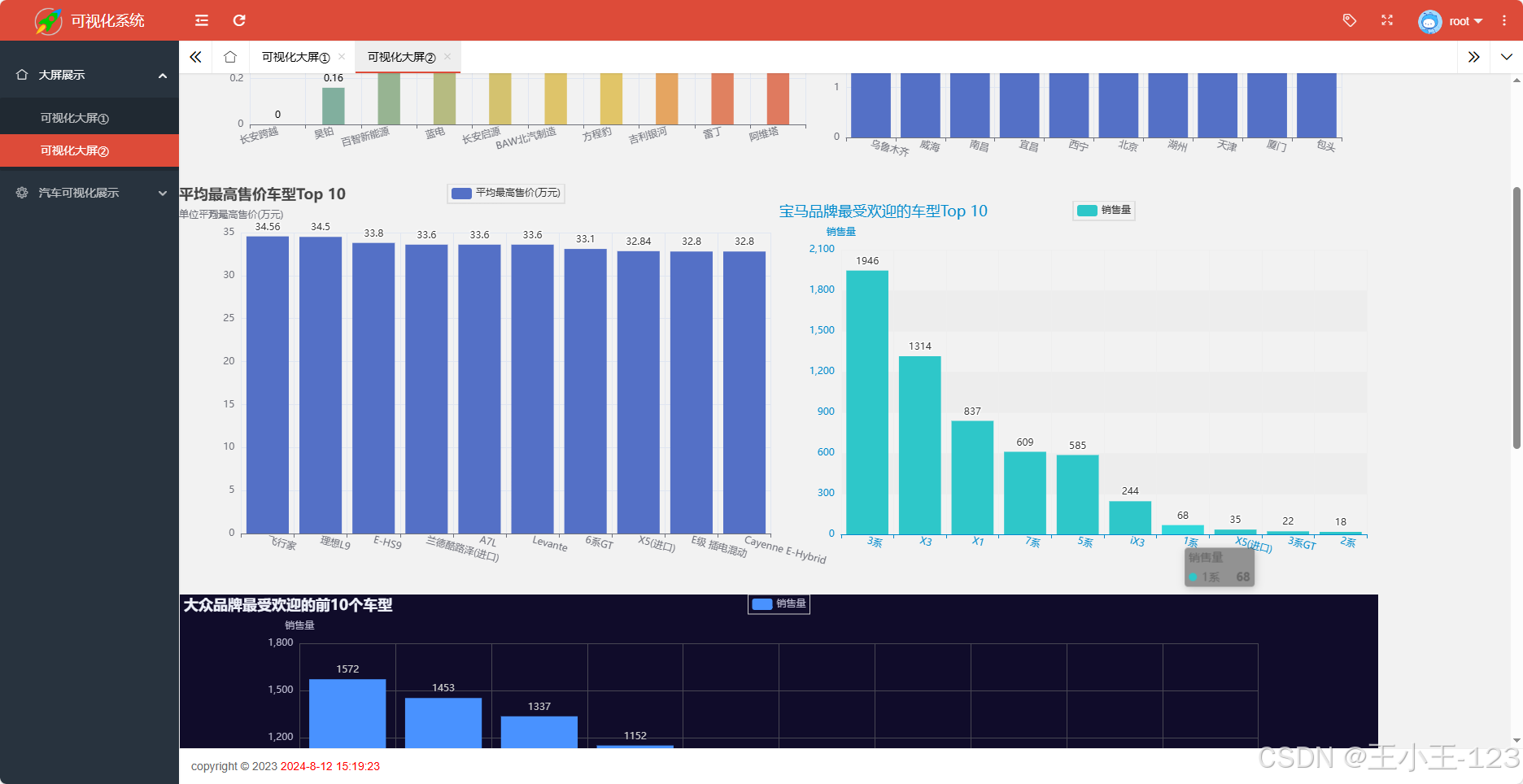Close the 可视化大屏② tab
This screenshot has width=1523, height=784.
point(447,56)
